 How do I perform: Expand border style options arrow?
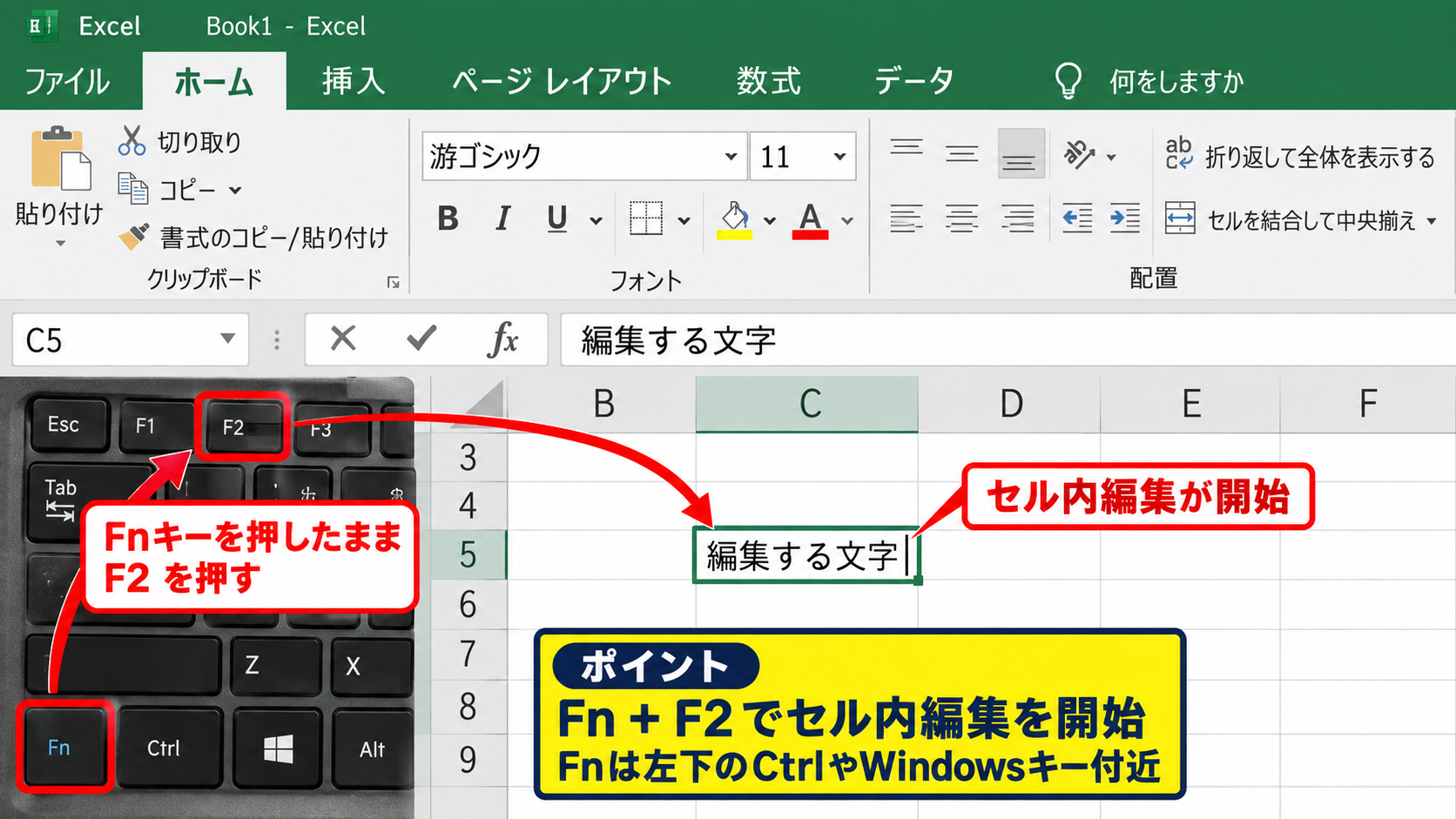(x=684, y=221)
